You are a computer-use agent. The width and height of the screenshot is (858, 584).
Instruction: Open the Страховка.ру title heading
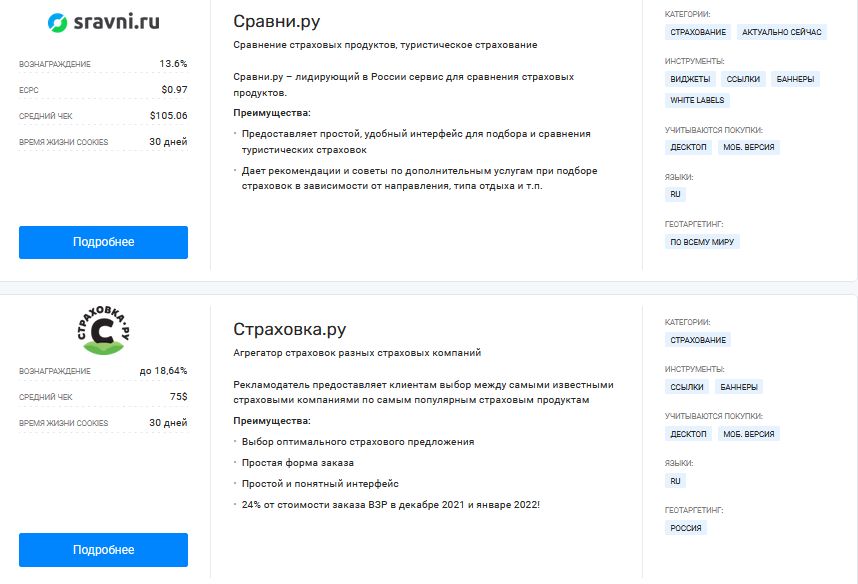coord(289,329)
